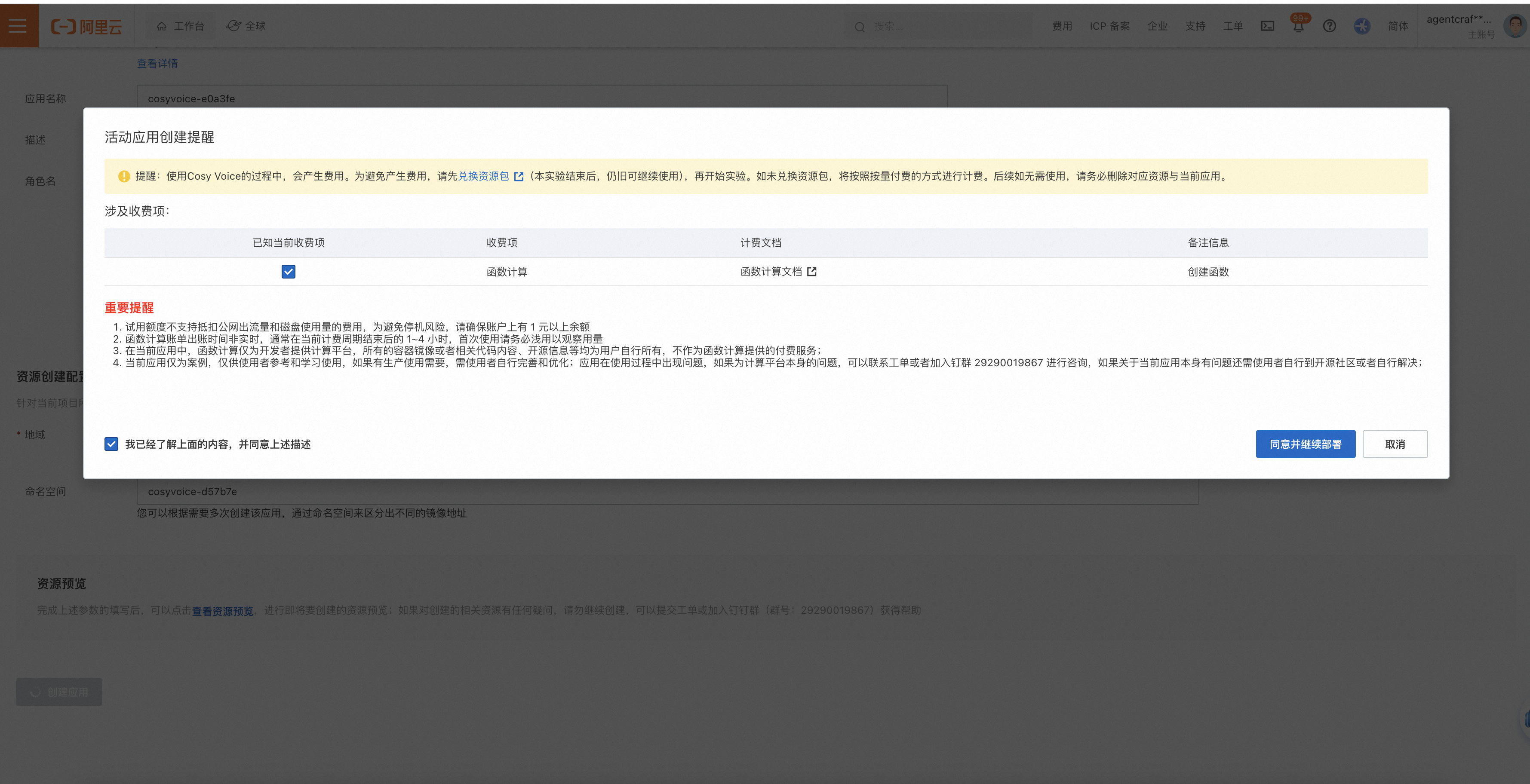The image size is (1530, 784).
Task: Click 兑换资源包 link in the reminder
Action: tap(483, 176)
